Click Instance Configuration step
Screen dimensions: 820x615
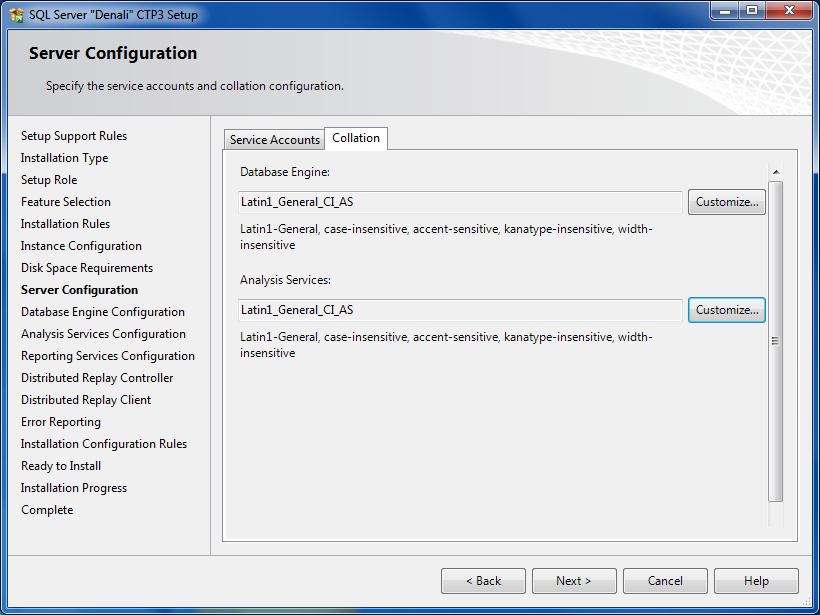pos(81,246)
